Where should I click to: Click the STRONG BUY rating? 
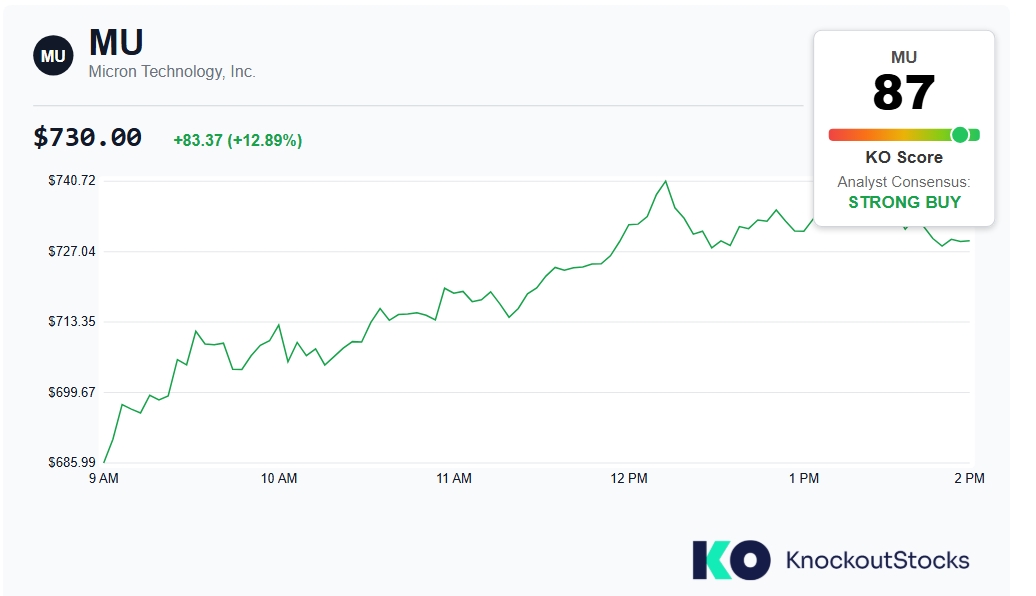[904, 202]
